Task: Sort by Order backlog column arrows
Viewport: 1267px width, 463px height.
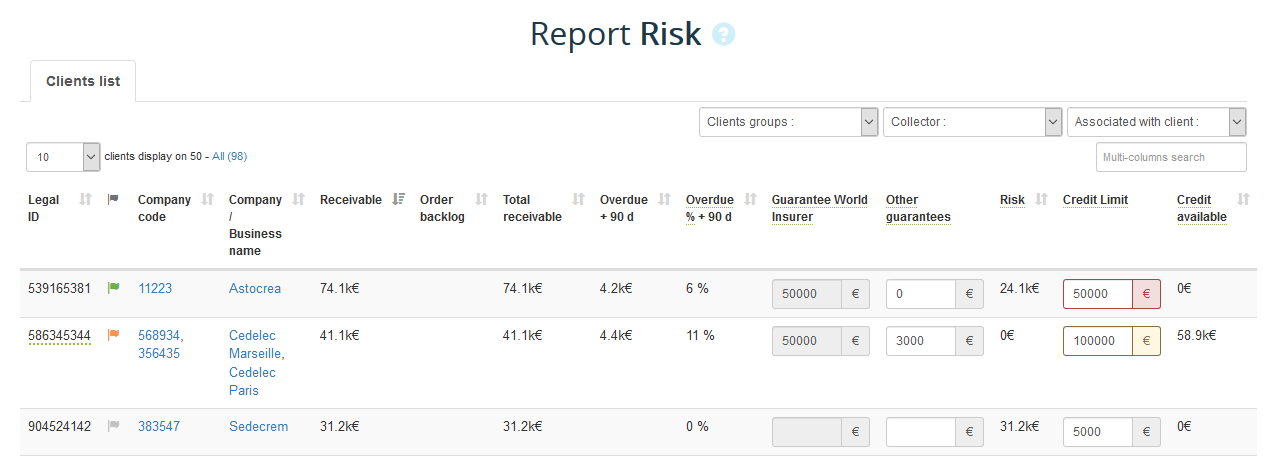Action: (x=481, y=200)
